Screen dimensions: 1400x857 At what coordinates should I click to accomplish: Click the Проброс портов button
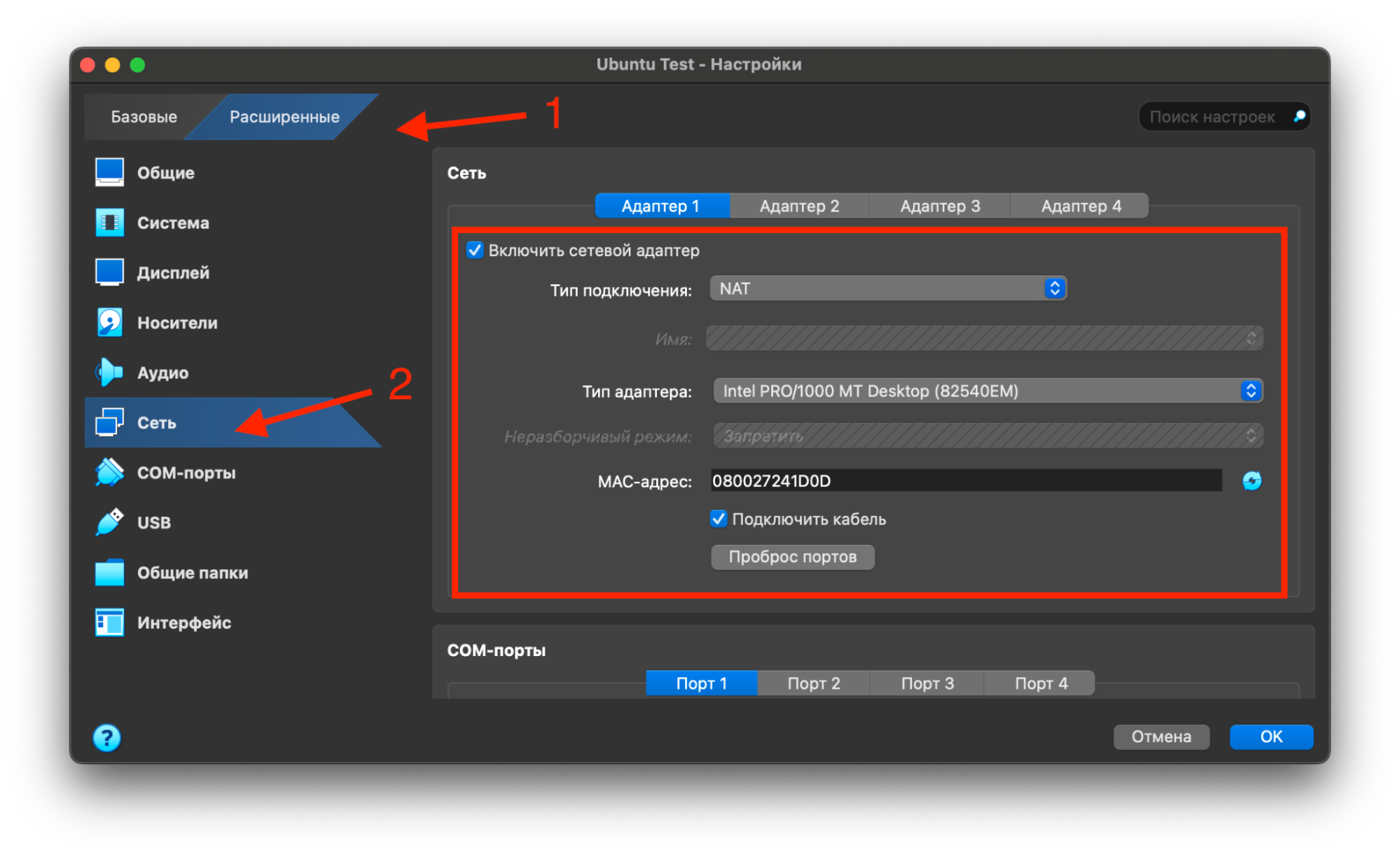[x=792, y=557]
